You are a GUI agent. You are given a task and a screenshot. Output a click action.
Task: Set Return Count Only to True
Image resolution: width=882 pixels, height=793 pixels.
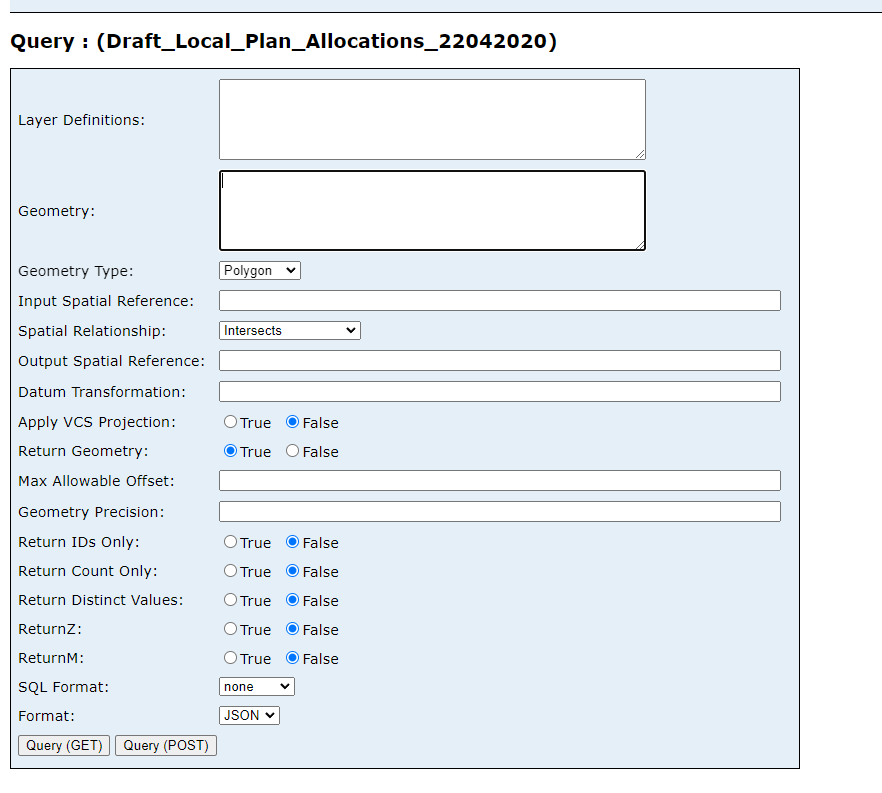pyautogui.click(x=230, y=571)
